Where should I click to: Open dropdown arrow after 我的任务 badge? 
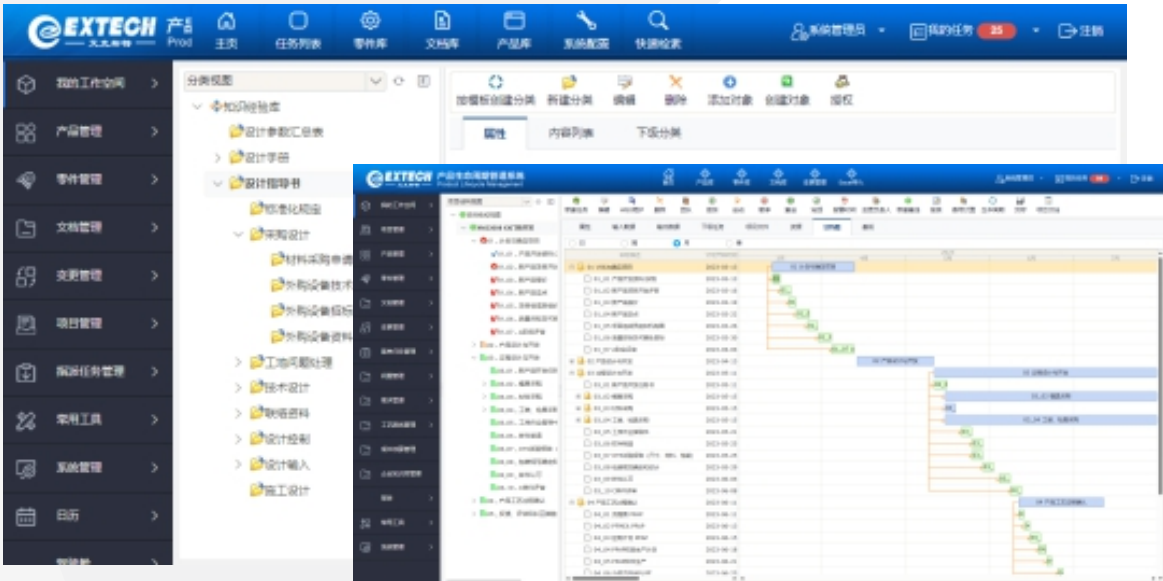[1036, 31]
